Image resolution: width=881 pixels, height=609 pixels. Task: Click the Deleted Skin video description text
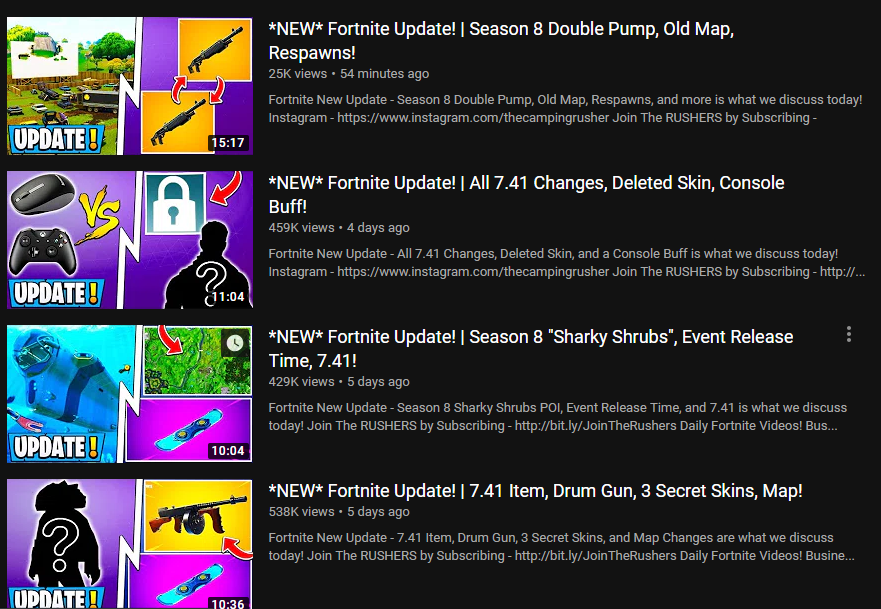point(566,262)
